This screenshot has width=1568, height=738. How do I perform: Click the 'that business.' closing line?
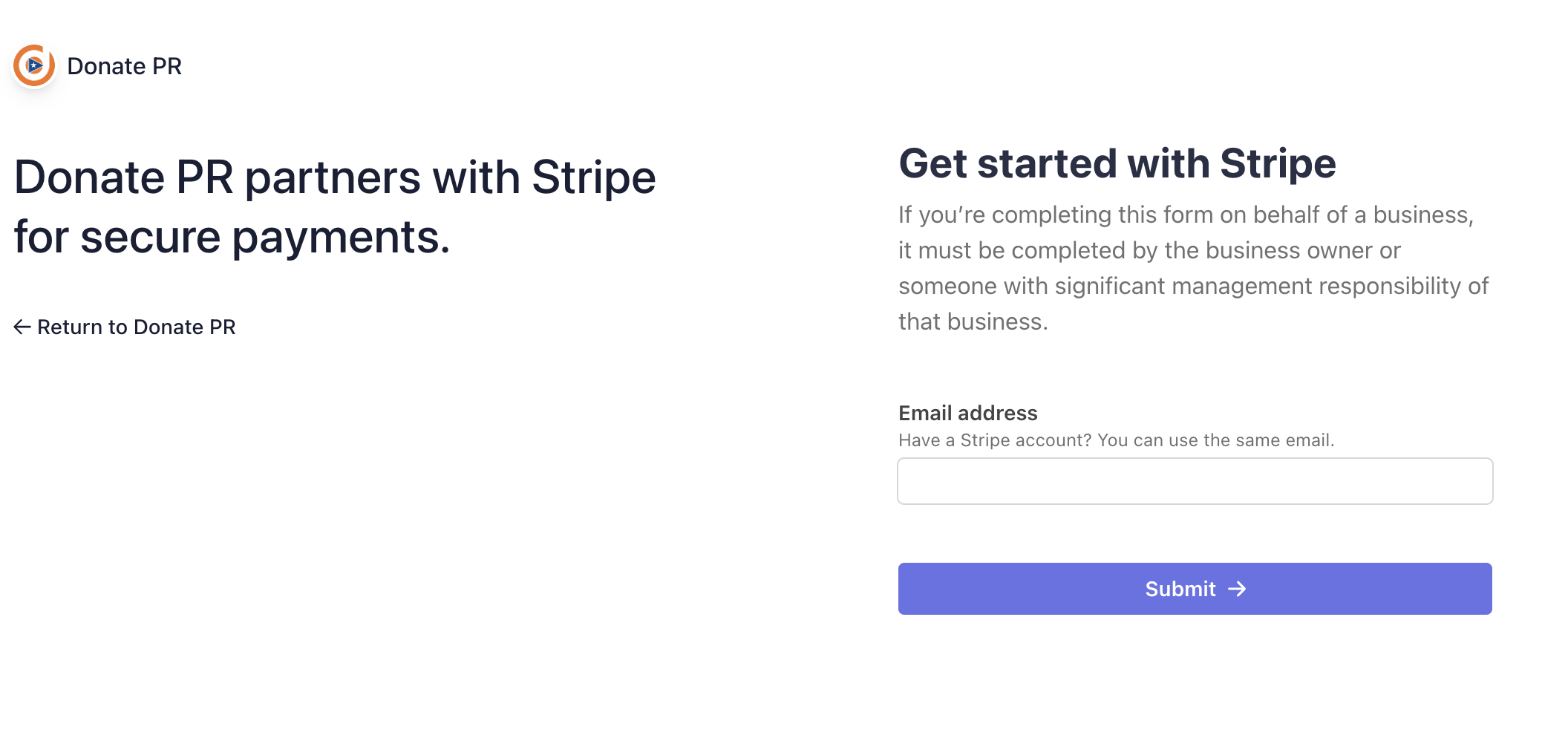973,321
